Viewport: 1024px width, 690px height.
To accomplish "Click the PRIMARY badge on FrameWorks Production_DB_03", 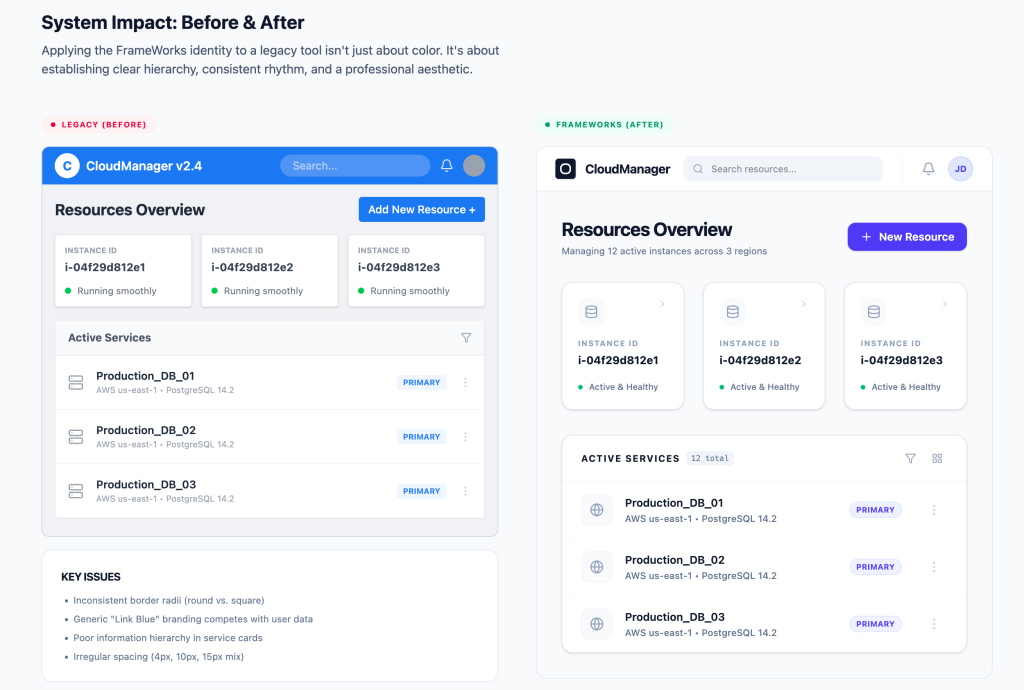I will 875,624.
